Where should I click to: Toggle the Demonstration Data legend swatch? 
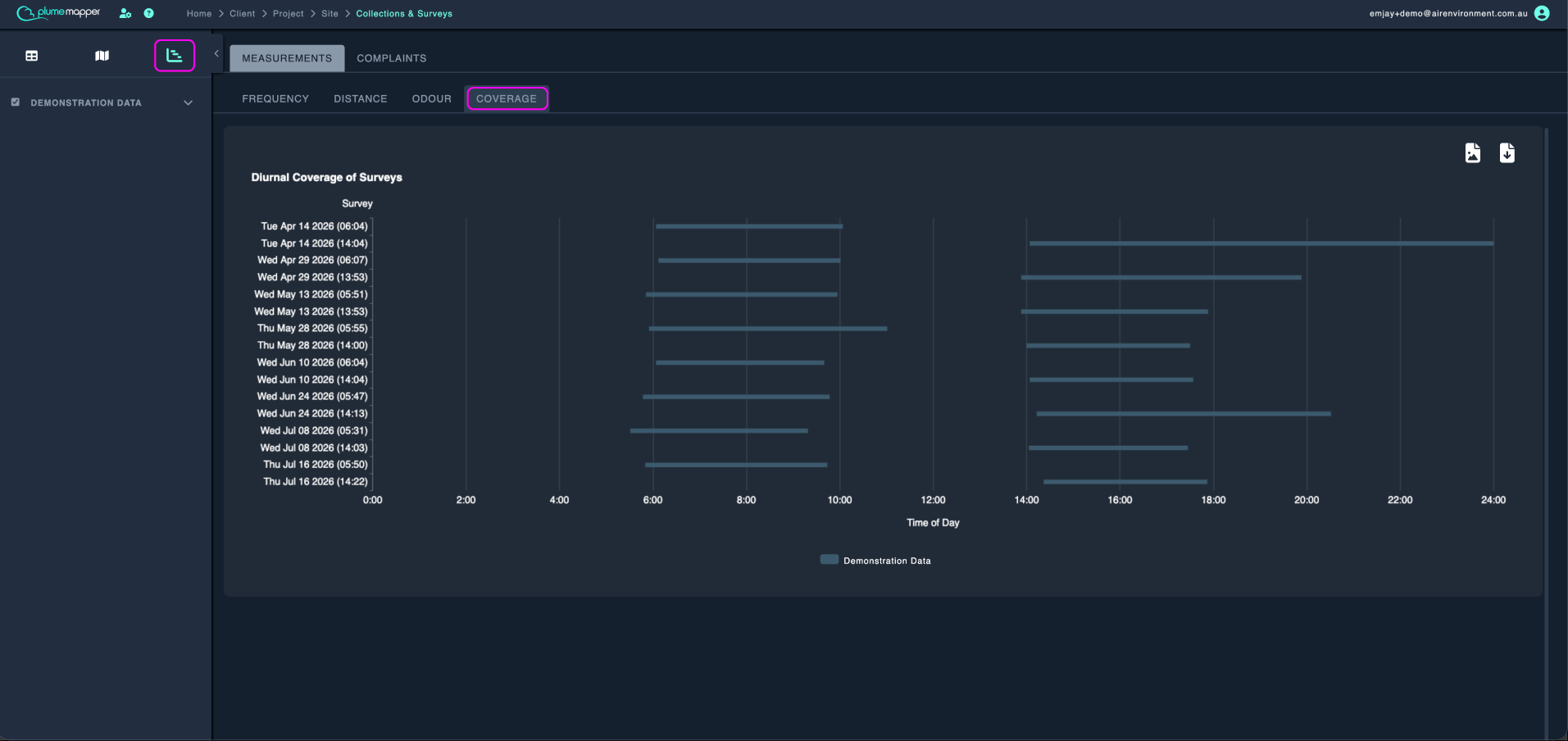click(x=829, y=560)
